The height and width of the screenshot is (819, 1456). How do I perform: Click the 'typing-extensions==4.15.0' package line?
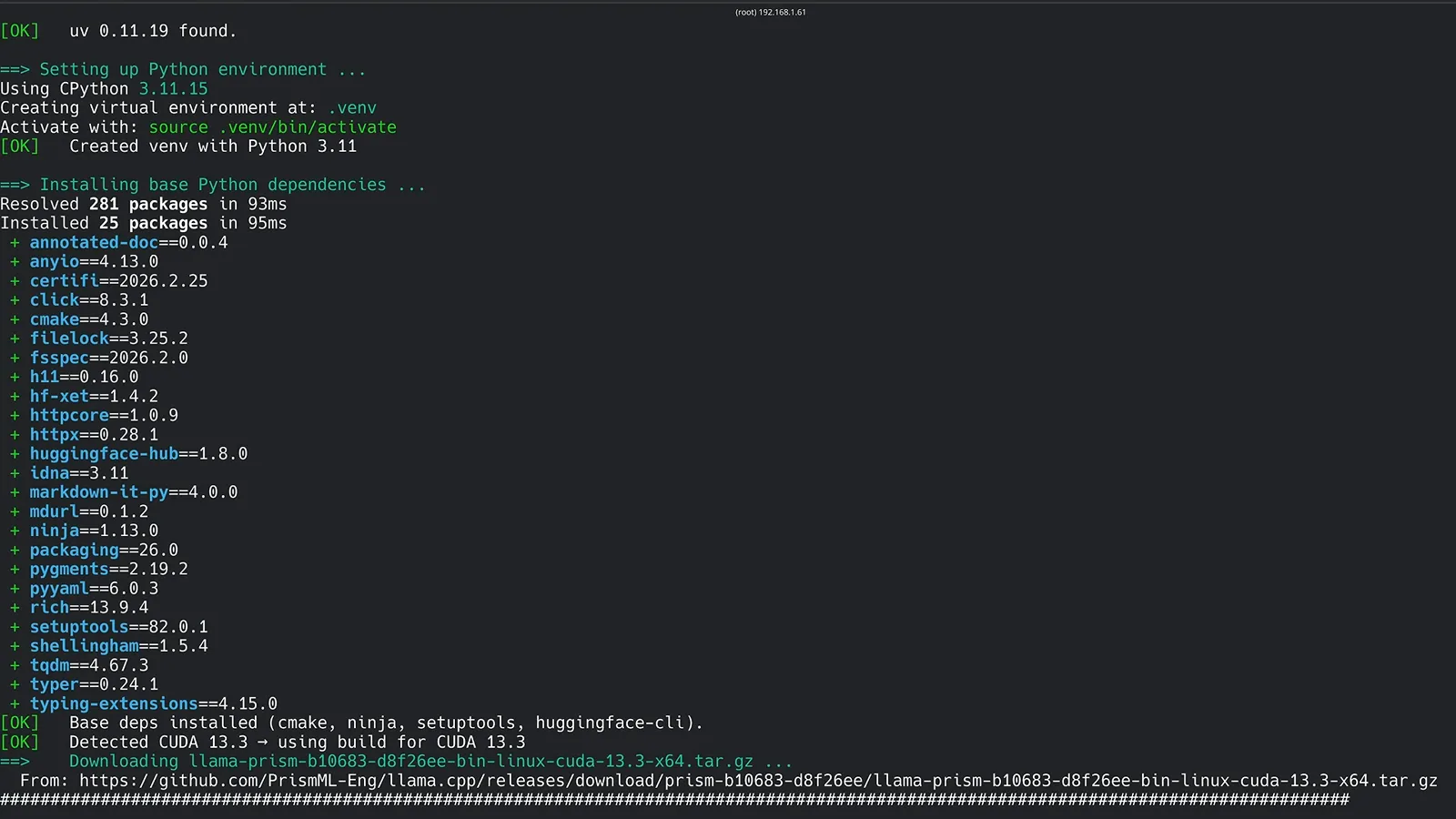pos(153,704)
